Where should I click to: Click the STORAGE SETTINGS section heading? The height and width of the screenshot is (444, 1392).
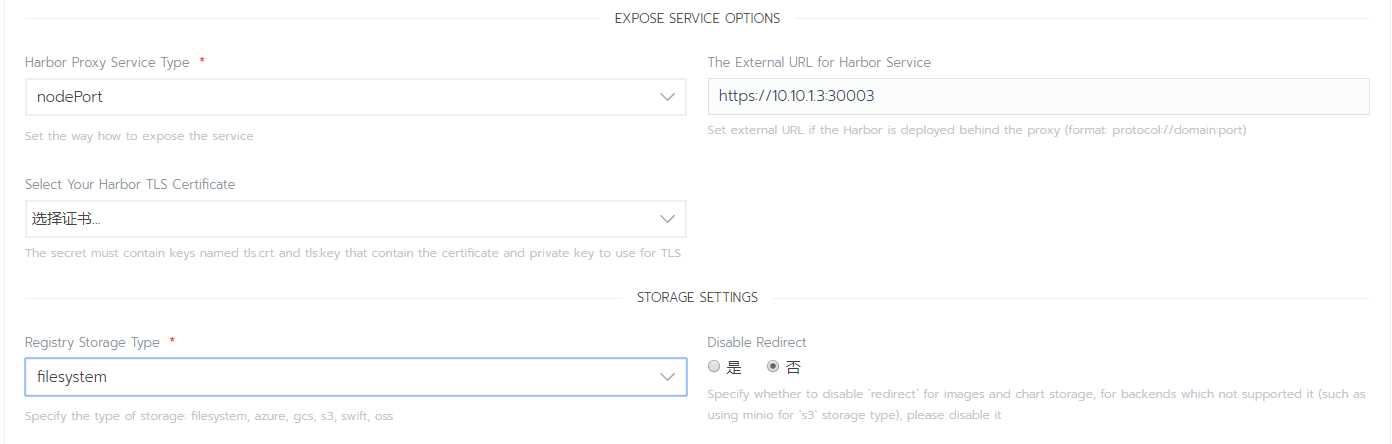tap(697, 297)
